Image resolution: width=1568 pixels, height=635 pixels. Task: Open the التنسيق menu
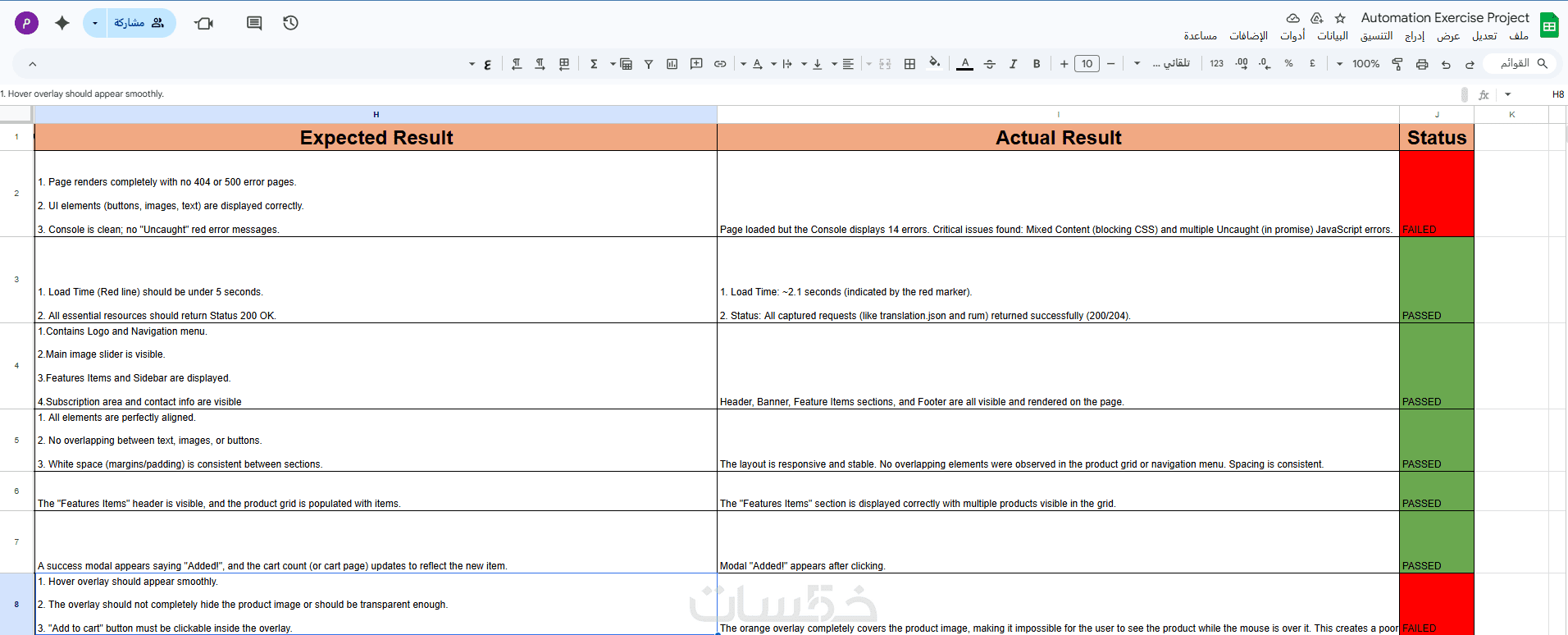tap(1376, 36)
